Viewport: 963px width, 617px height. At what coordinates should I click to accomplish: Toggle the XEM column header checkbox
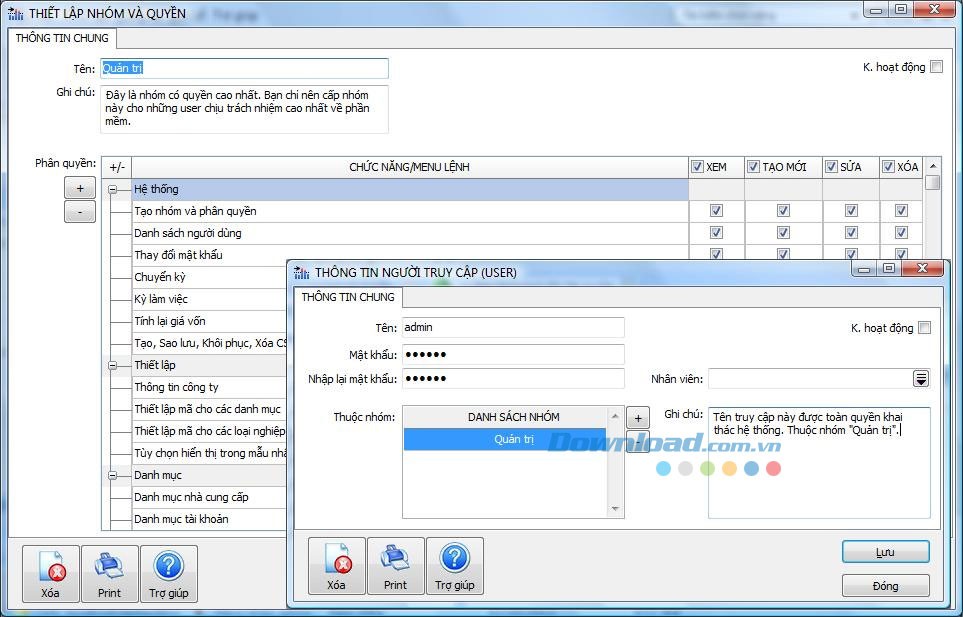tap(697, 167)
